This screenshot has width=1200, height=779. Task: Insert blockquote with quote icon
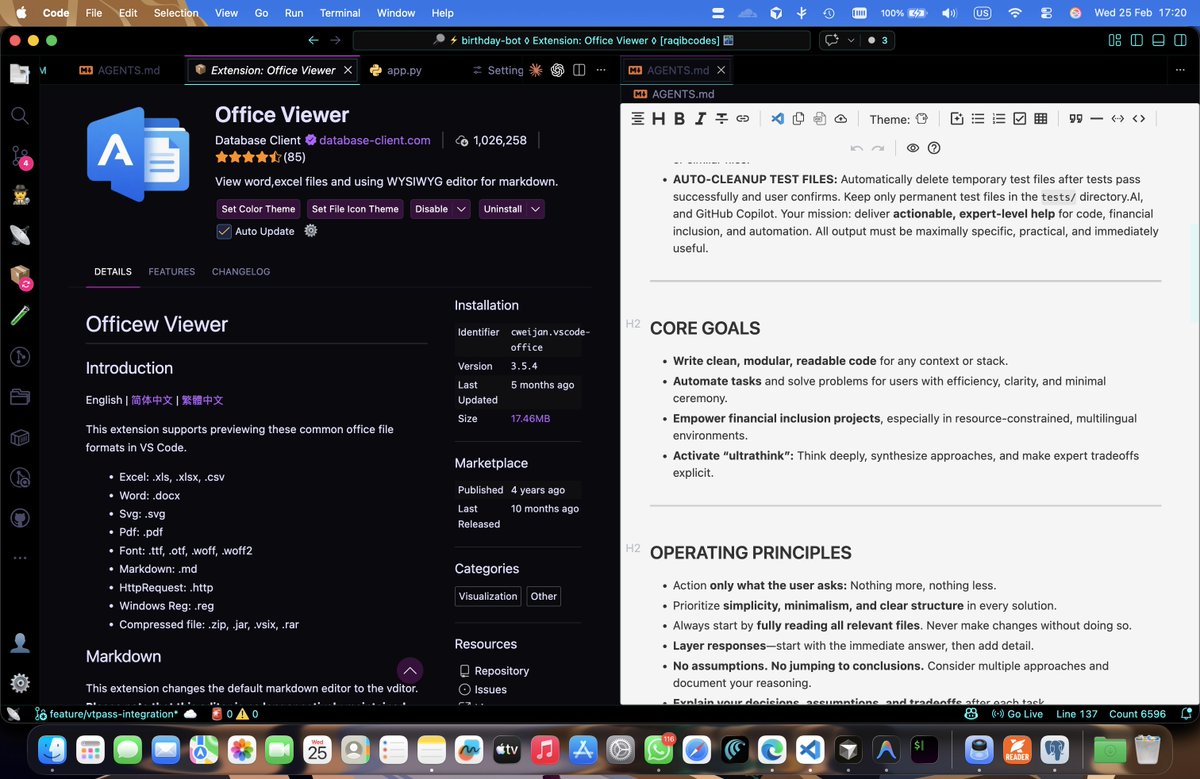tap(1076, 119)
